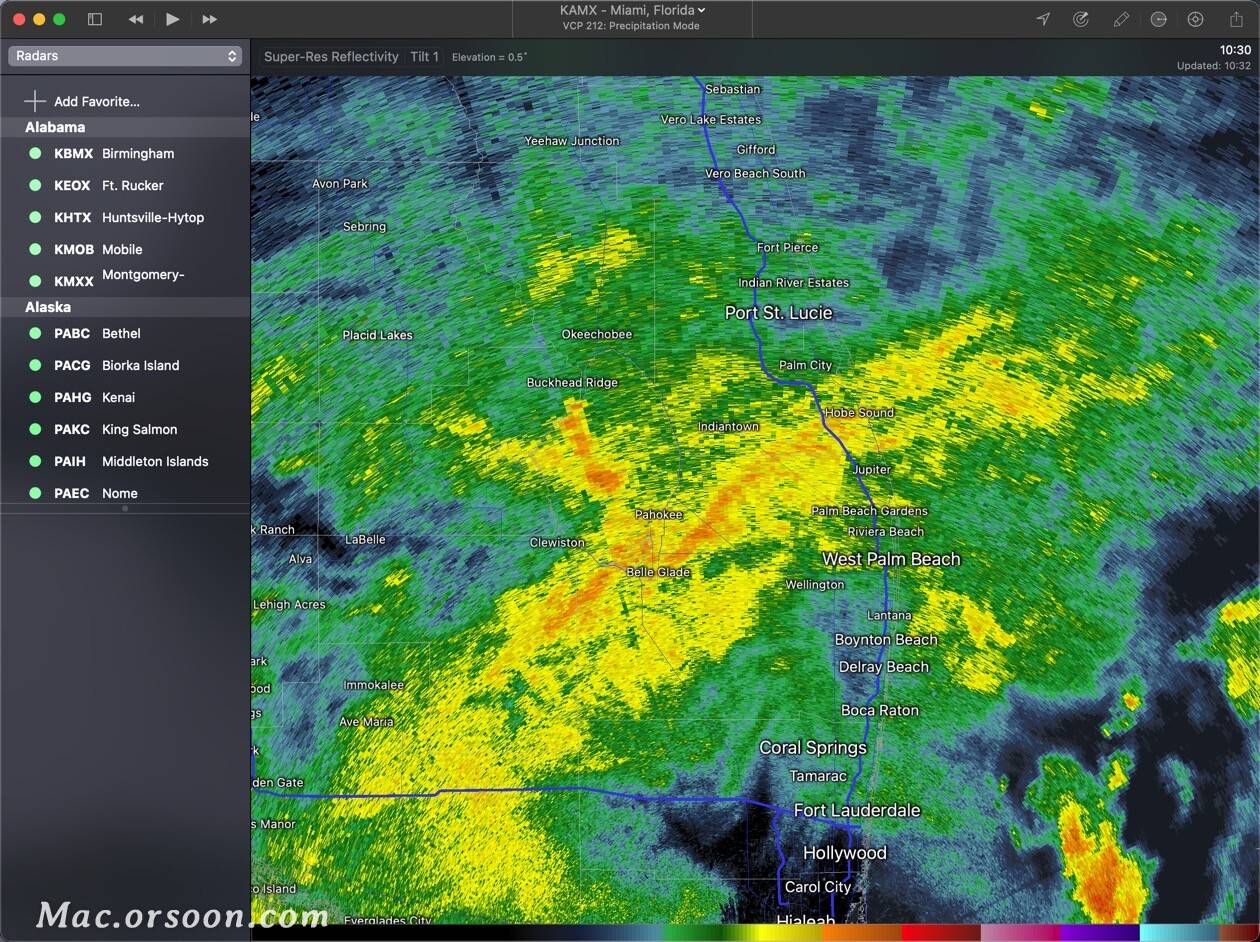Toggle the sidebar visibility icon
The image size is (1260, 942).
95,19
